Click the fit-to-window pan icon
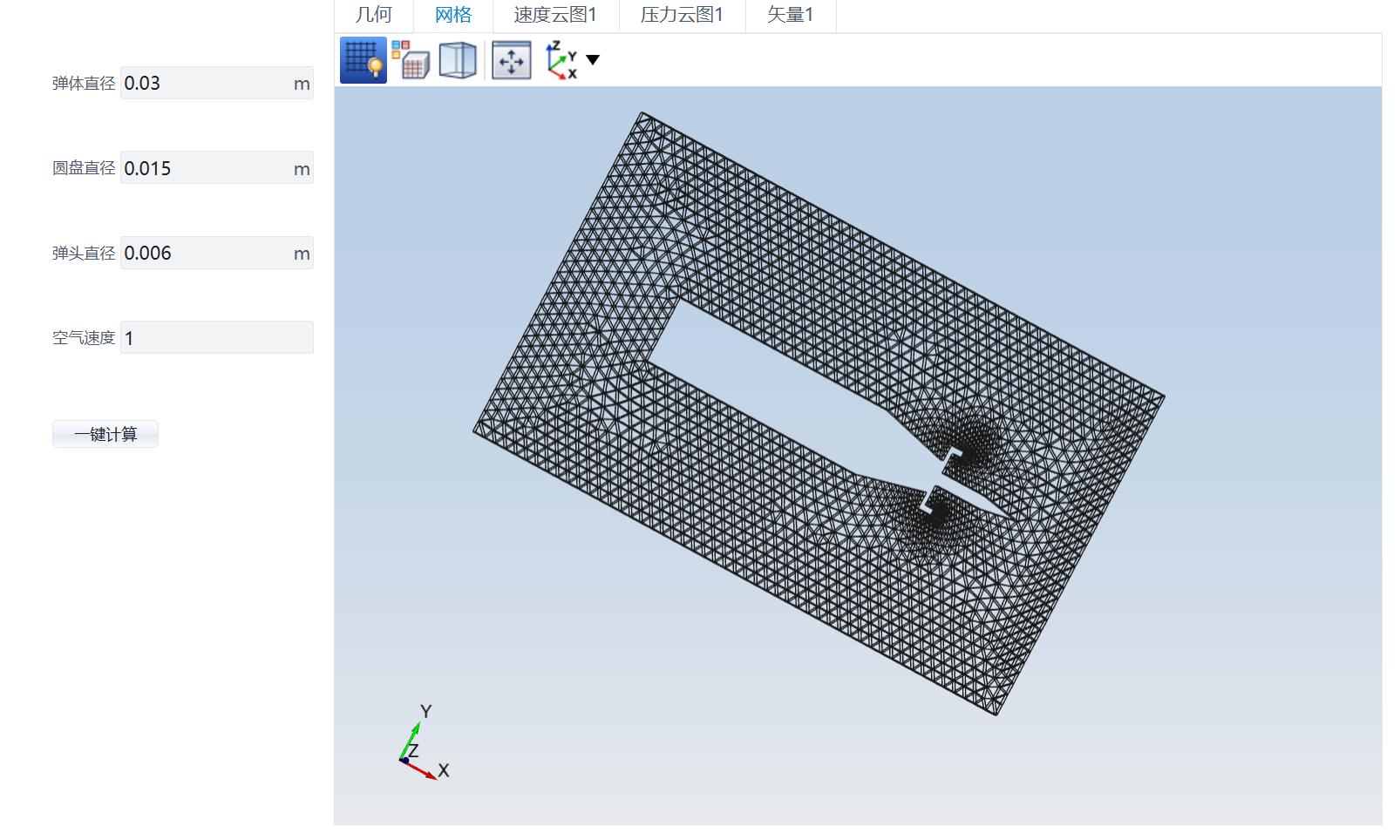The width and height of the screenshot is (1400, 840). (512, 60)
